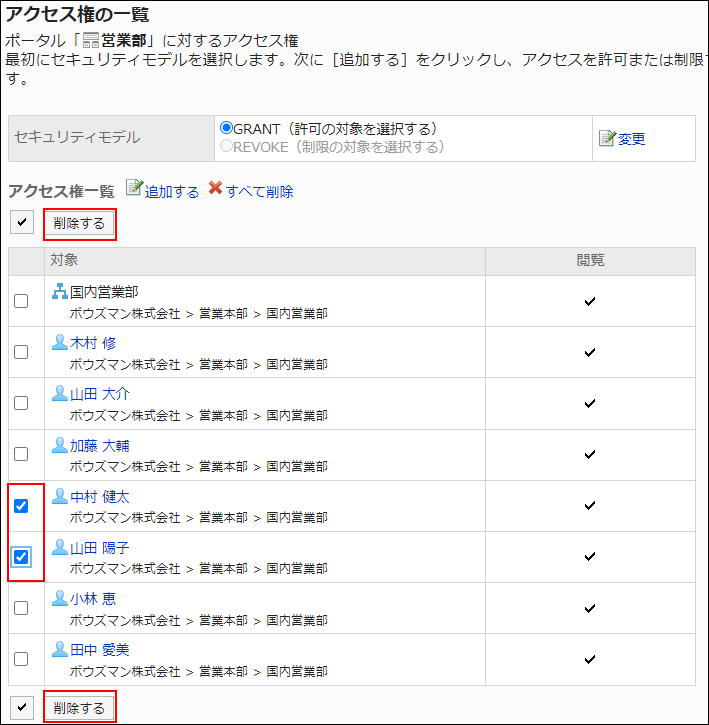This screenshot has width=709, height=725.
Task: Click the 閲覧 column header
Action: pyautogui.click(x=590, y=260)
